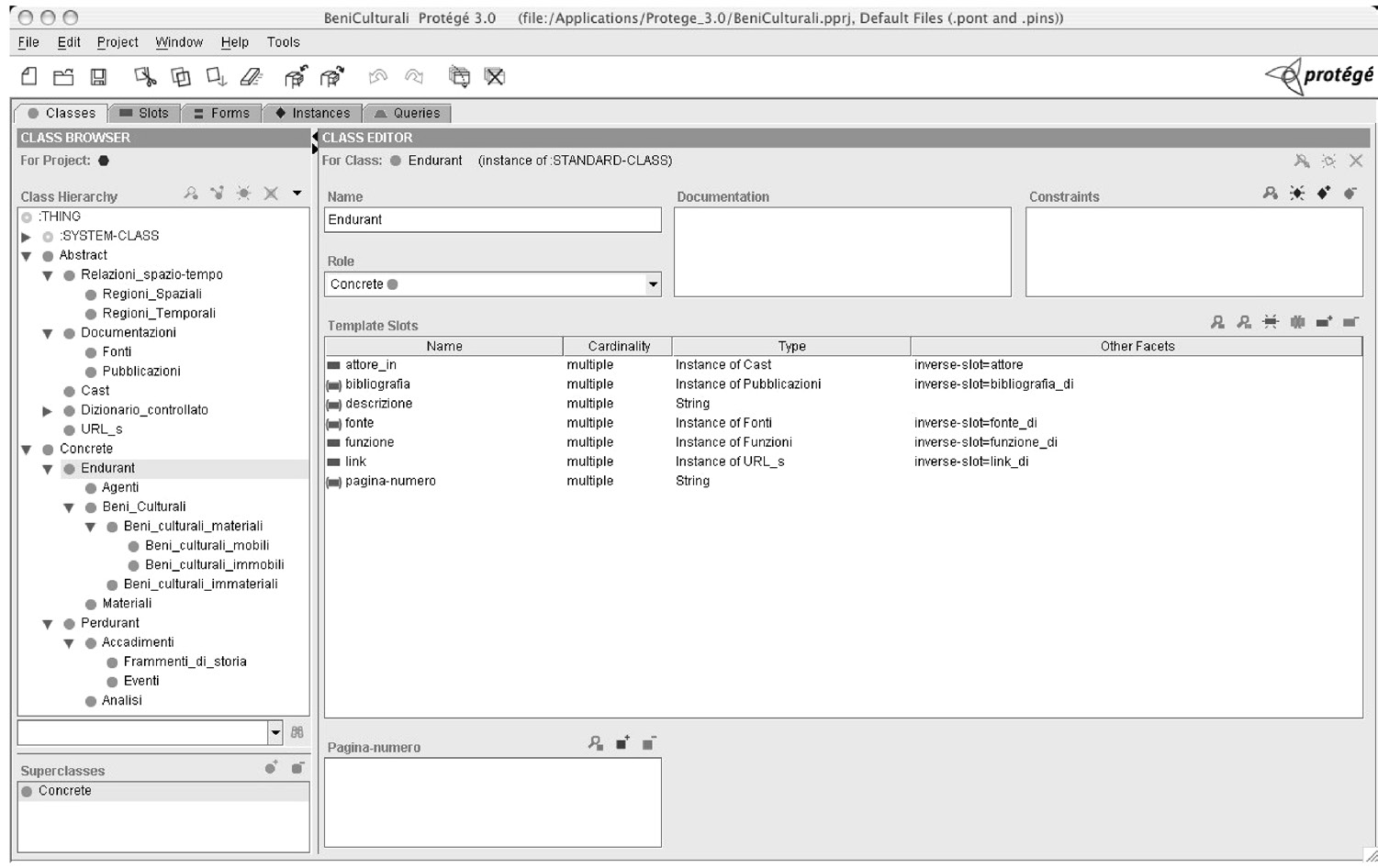View selected class icon in Class Hierarchy header
Image resolution: width=1378 pixels, height=868 pixels.
point(190,194)
